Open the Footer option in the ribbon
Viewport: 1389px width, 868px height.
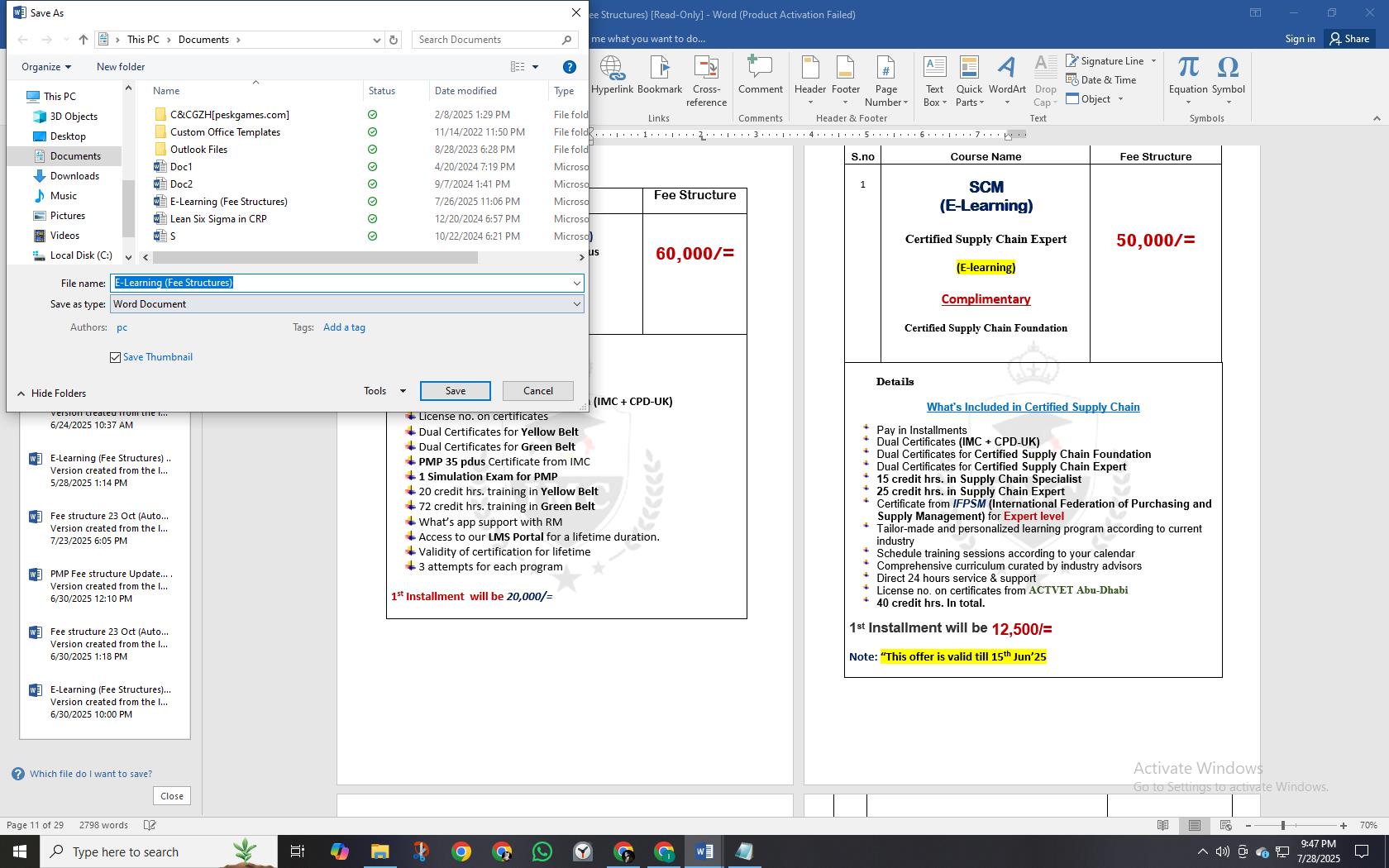[845, 81]
